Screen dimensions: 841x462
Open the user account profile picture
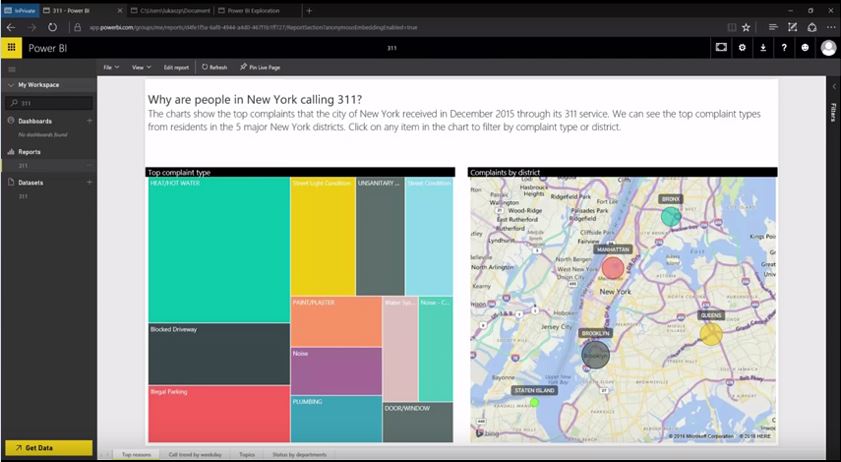click(829, 48)
